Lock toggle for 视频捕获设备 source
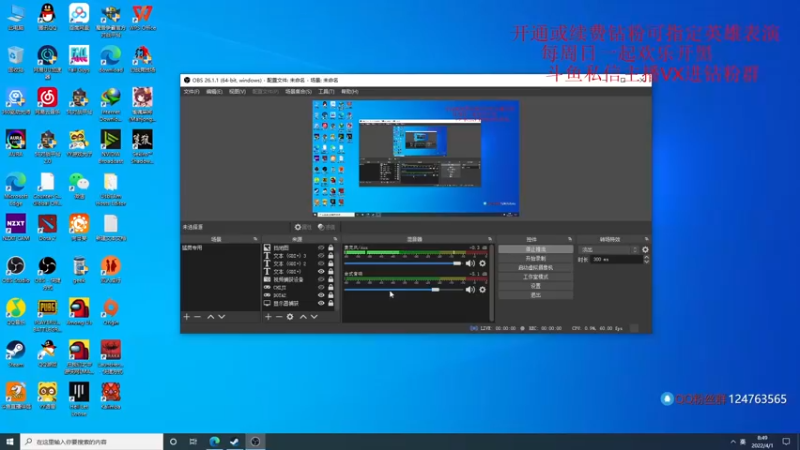Image resolution: width=800 pixels, height=450 pixels. pyautogui.click(x=331, y=280)
